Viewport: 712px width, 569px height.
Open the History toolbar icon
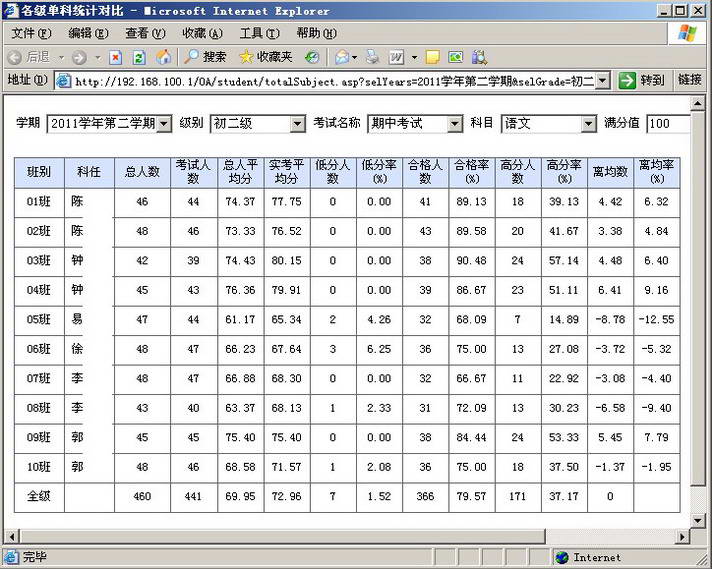[x=312, y=57]
